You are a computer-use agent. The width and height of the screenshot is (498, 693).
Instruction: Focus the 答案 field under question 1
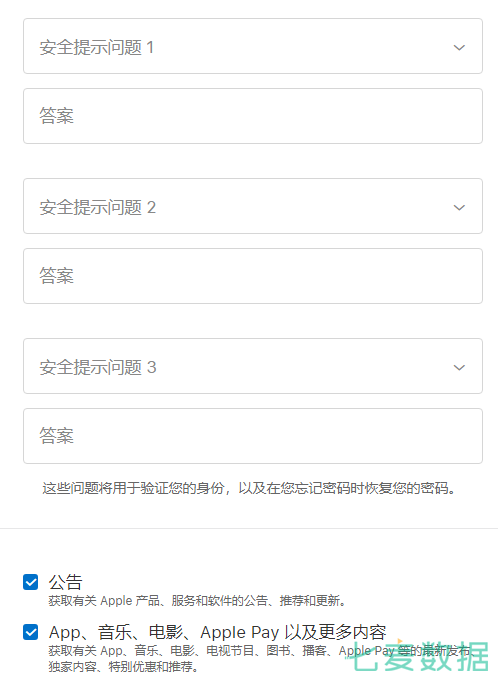click(x=253, y=116)
